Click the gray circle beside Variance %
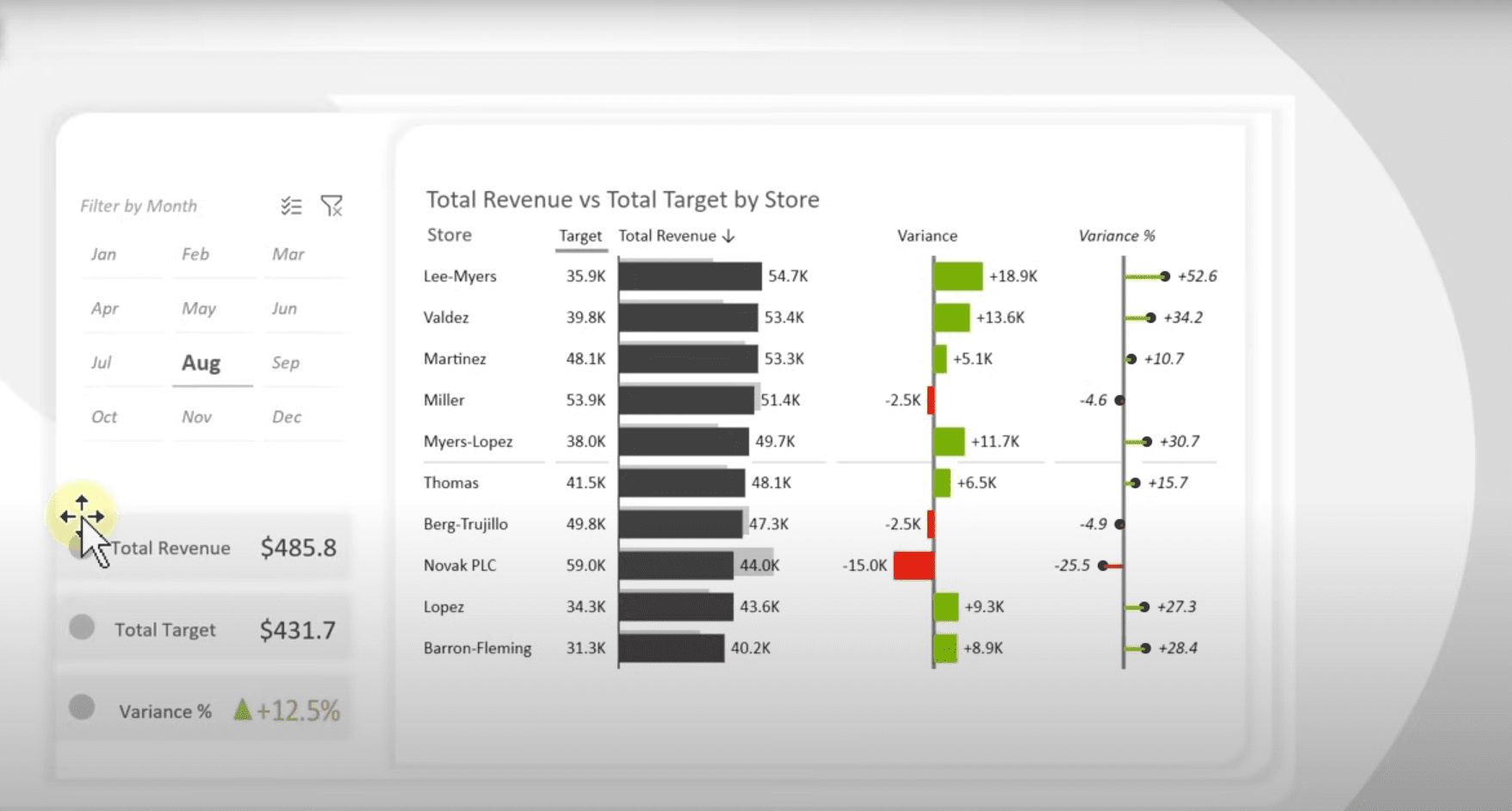The image size is (1512, 811). click(x=82, y=708)
